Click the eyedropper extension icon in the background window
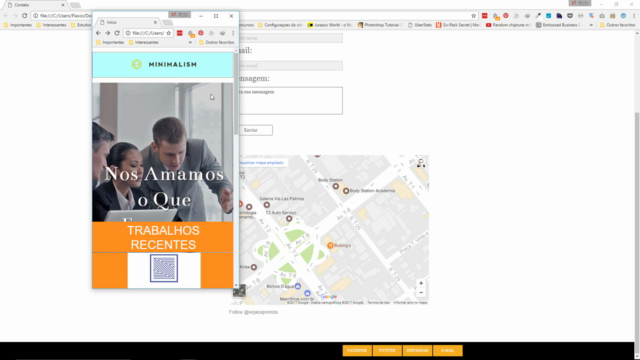640x360 pixels. [538, 16]
